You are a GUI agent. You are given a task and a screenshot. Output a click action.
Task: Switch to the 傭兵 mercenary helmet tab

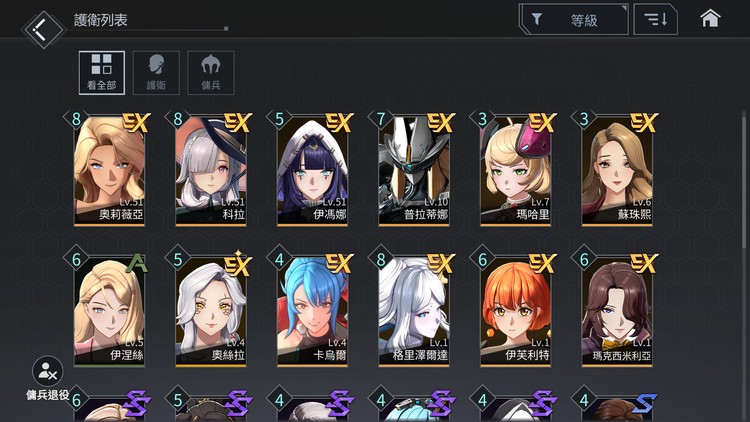point(210,73)
